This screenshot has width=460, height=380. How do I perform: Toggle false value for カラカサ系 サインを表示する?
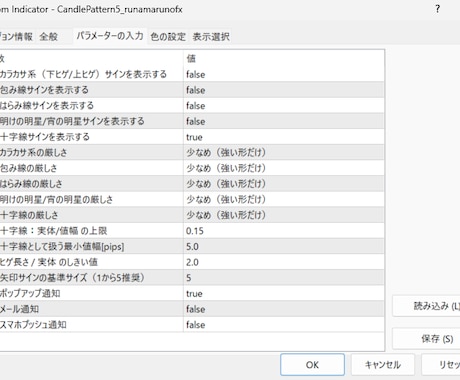tap(284, 74)
